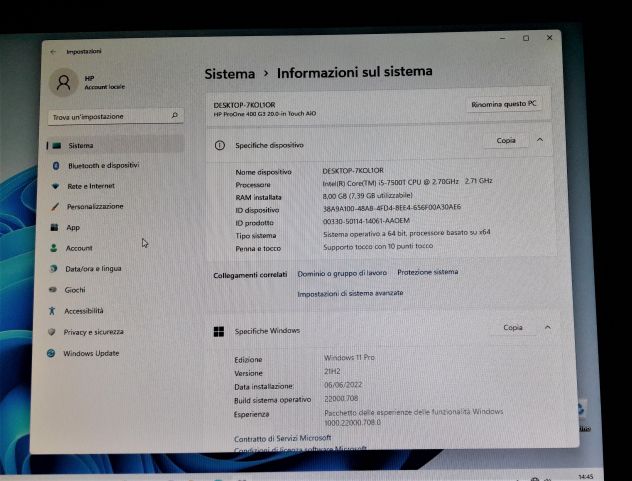Select the ID prodotto 00330-50114-14061-AAOEM value
The width and height of the screenshot is (632, 481).
[x=366, y=221]
